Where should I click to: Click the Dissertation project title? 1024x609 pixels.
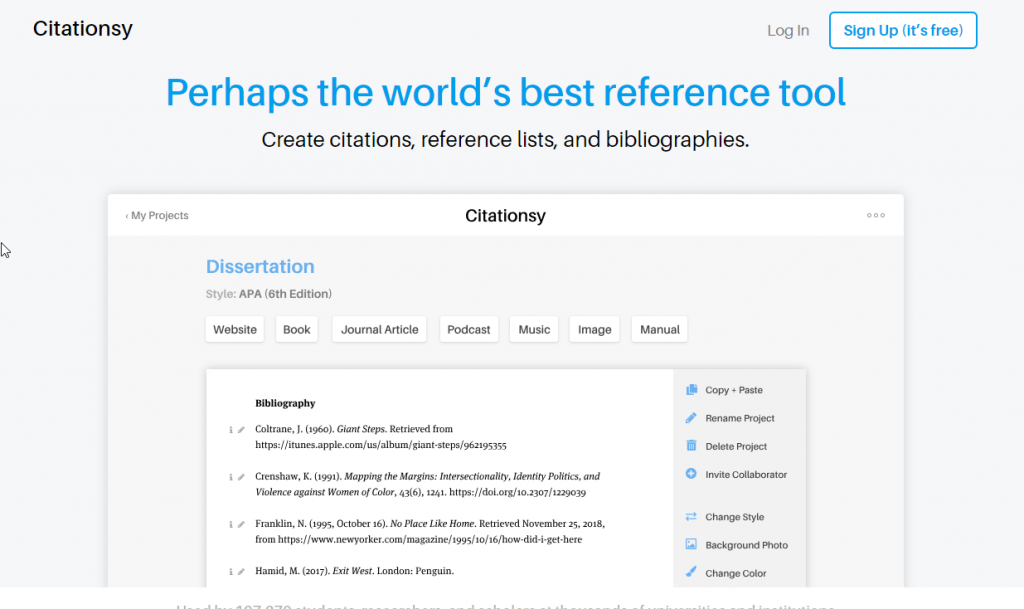pos(260,266)
